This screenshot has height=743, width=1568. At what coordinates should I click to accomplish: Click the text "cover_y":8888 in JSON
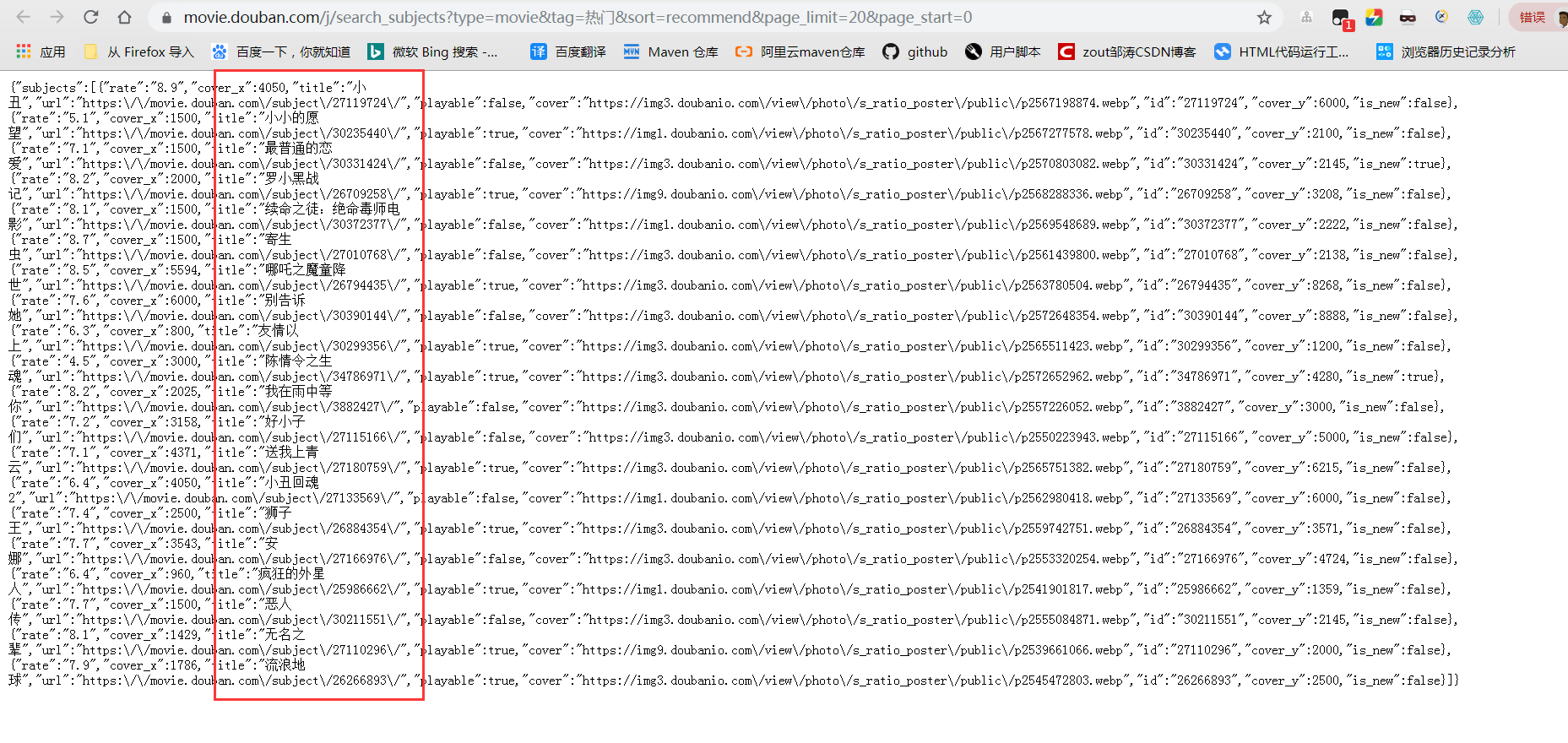coord(1297,316)
